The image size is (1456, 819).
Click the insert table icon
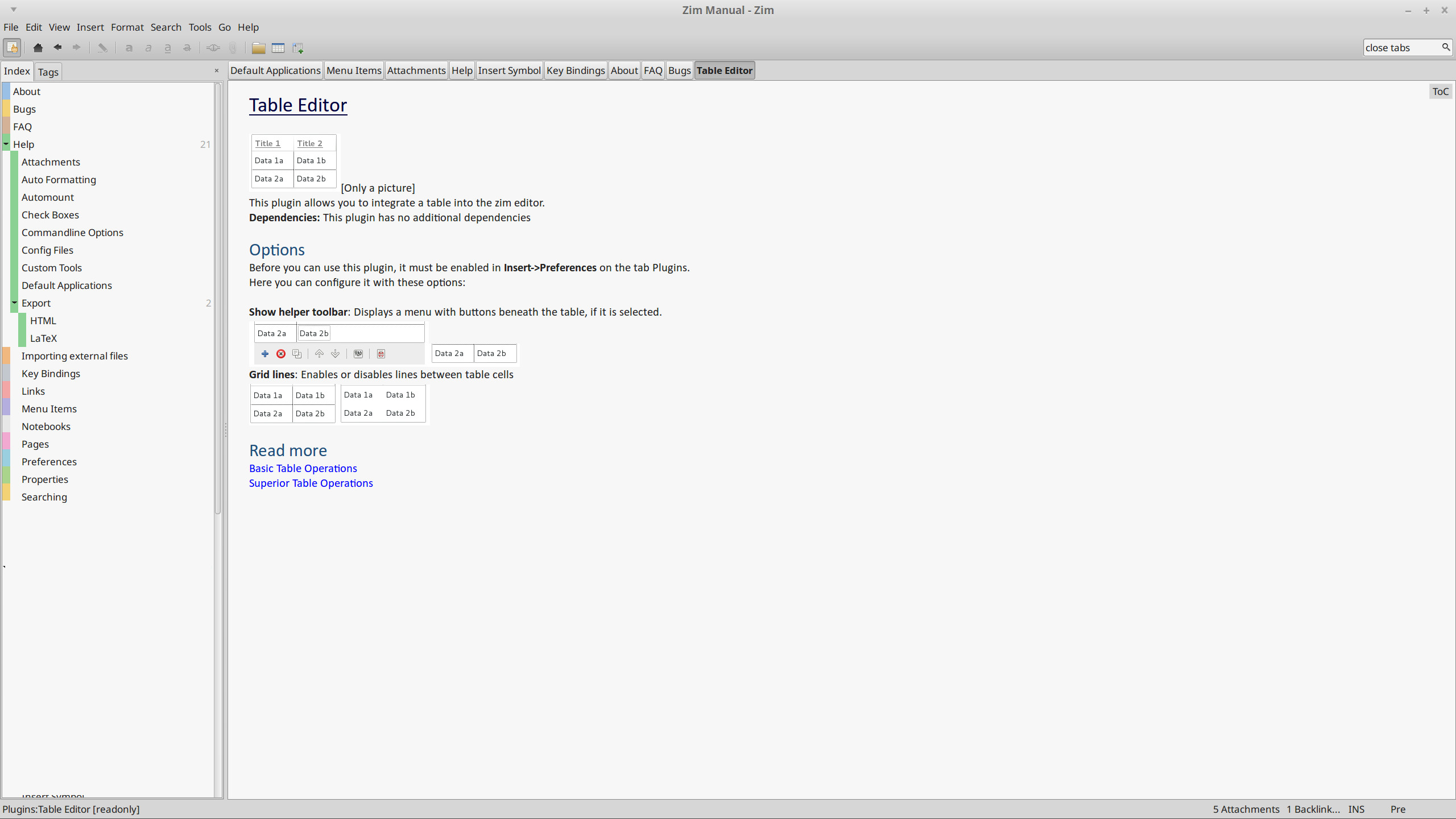click(297, 48)
